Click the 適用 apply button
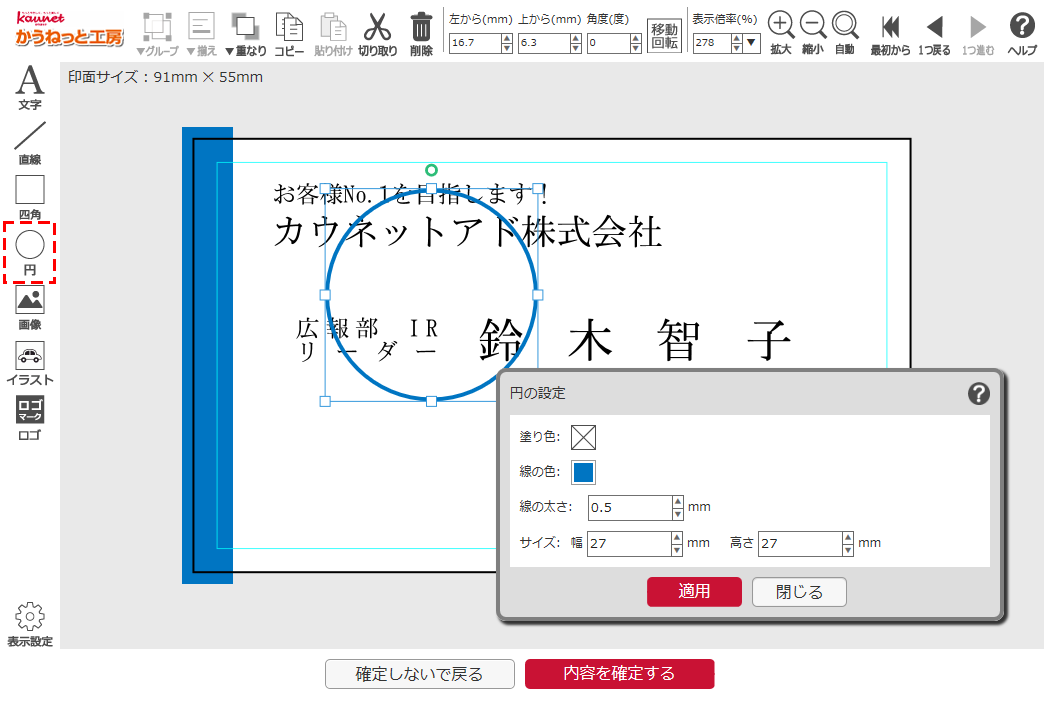1049x709 pixels. (x=694, y=592)
